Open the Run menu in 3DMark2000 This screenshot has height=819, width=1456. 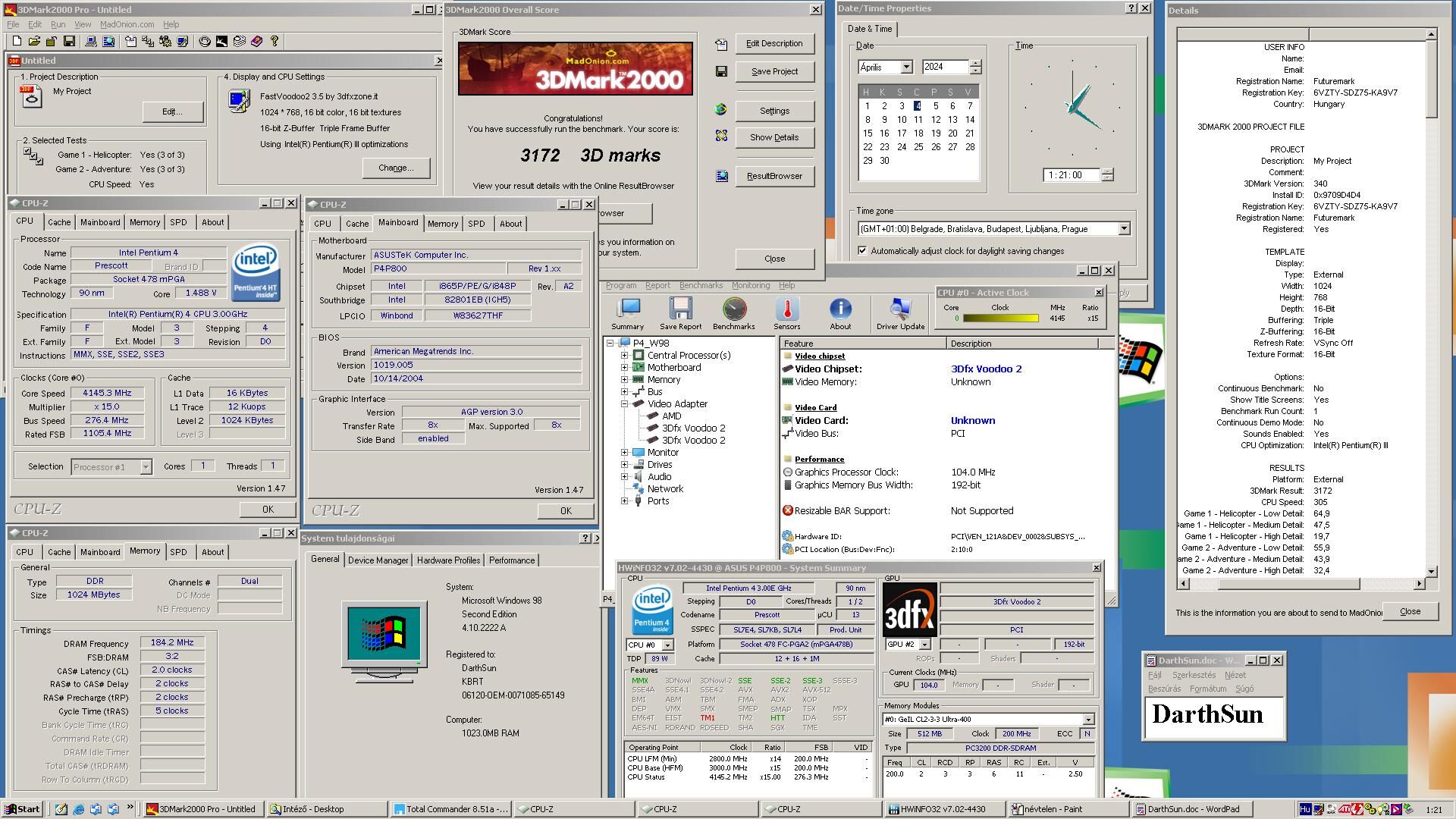[x=58, y=24]
